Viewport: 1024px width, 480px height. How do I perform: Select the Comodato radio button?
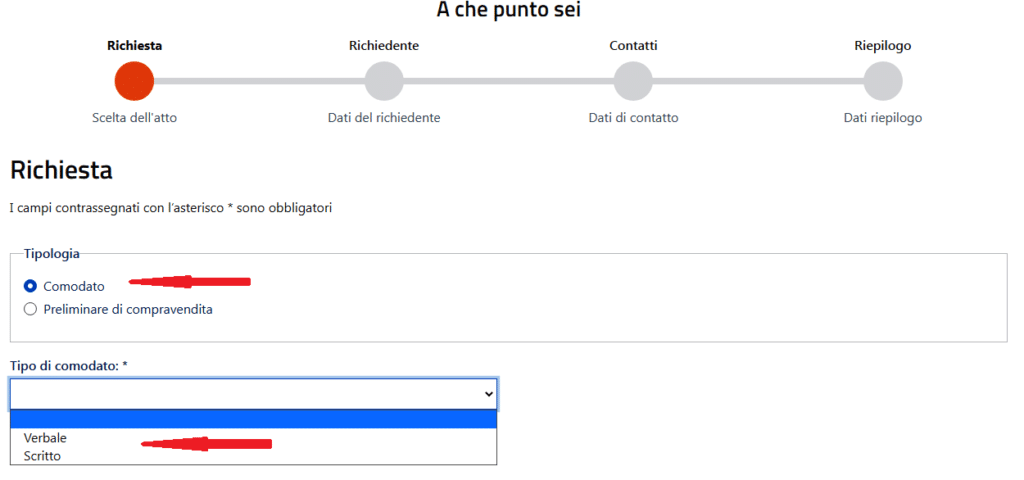coord(30,286)
